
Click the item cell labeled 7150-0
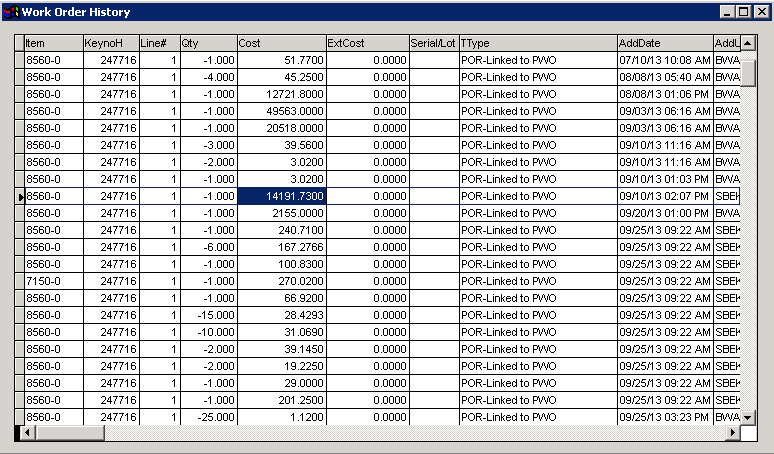52,282
